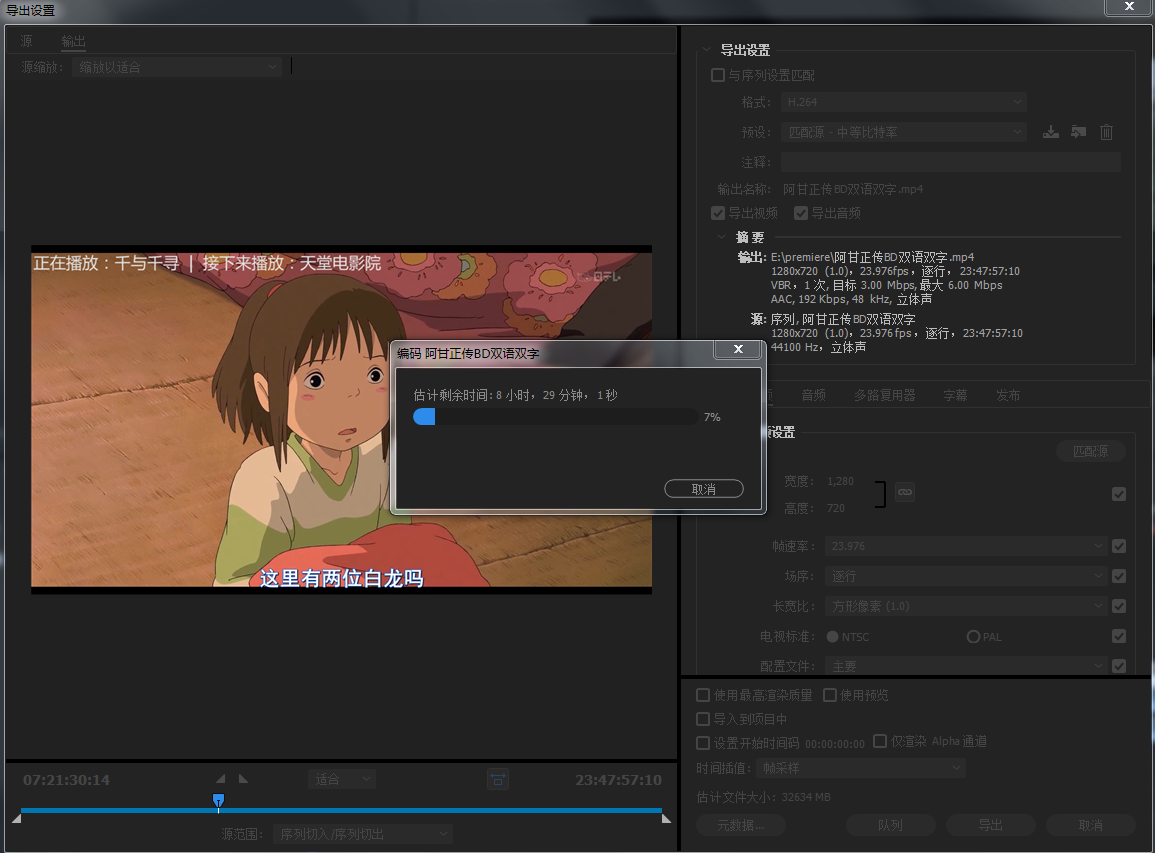This screenshot has width=1155, height=853.
Task: Click the delete preset trash icon
Action: point(1106,132)
